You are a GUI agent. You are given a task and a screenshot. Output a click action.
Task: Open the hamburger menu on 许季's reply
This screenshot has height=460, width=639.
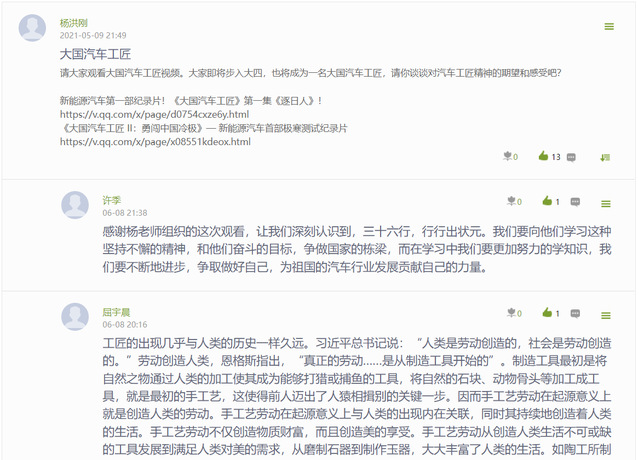[x=606, y=204]
